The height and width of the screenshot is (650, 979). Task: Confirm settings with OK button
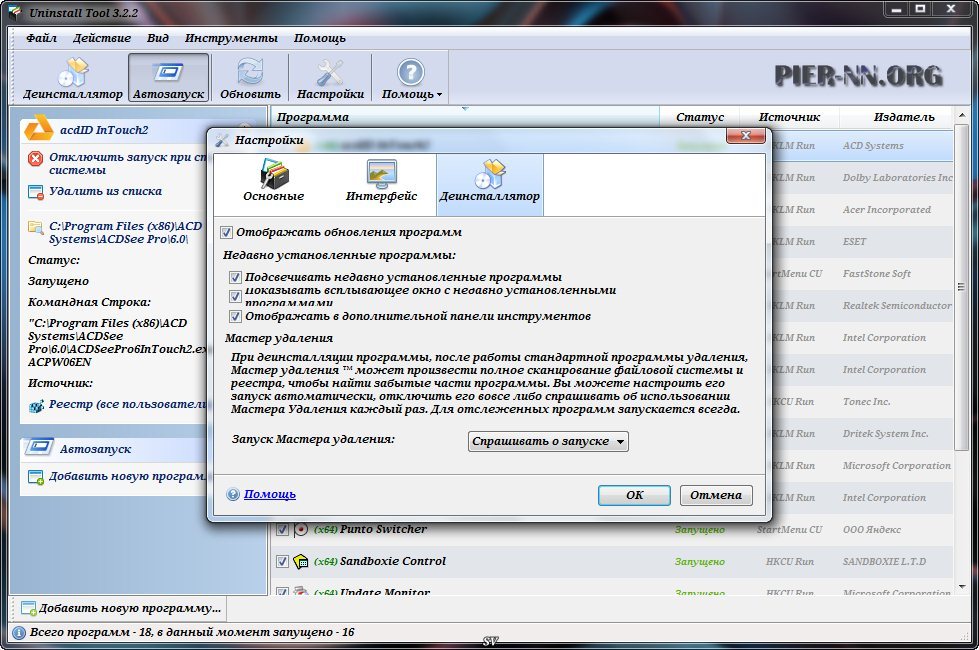pyautogui.click(x=634, y=495)
